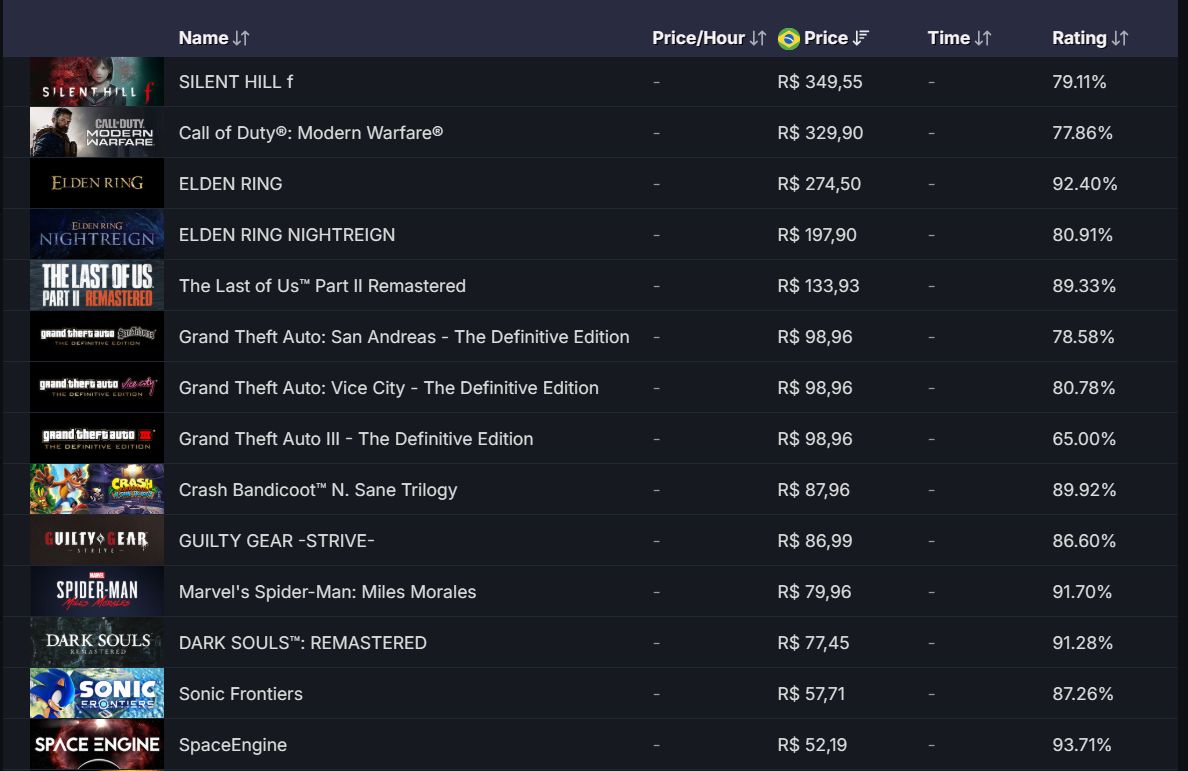Select DARK SOULS™: REMASTERED title
Viewport: 1188px width, 771px height.
(x=302, y=643)
